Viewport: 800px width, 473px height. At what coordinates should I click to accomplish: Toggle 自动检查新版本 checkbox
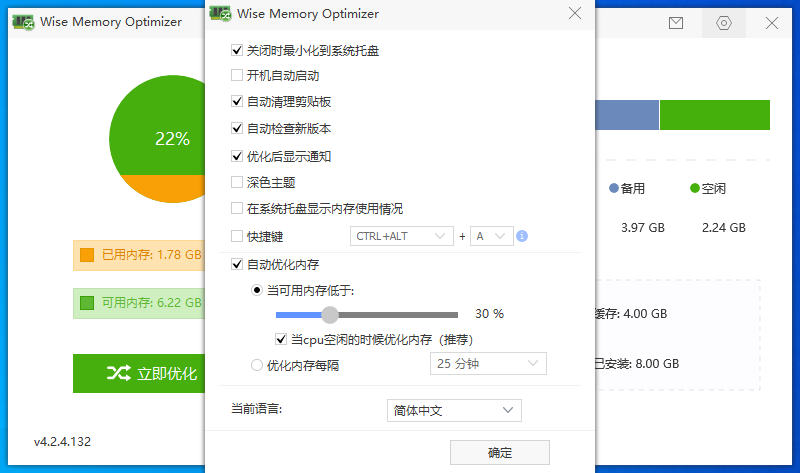pos(237,128)
